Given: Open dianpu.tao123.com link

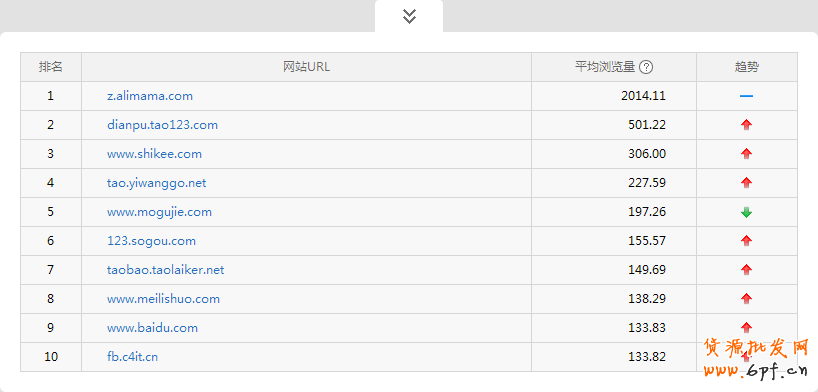Looking at the screenshot, I should pyautogui.click(x=162, y=125).
